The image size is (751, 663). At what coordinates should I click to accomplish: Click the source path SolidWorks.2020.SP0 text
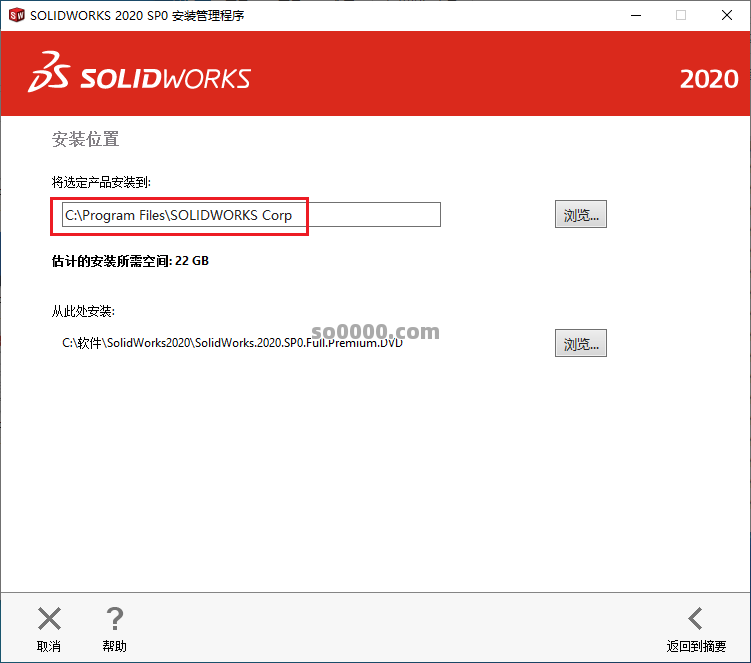coord(232,343)
